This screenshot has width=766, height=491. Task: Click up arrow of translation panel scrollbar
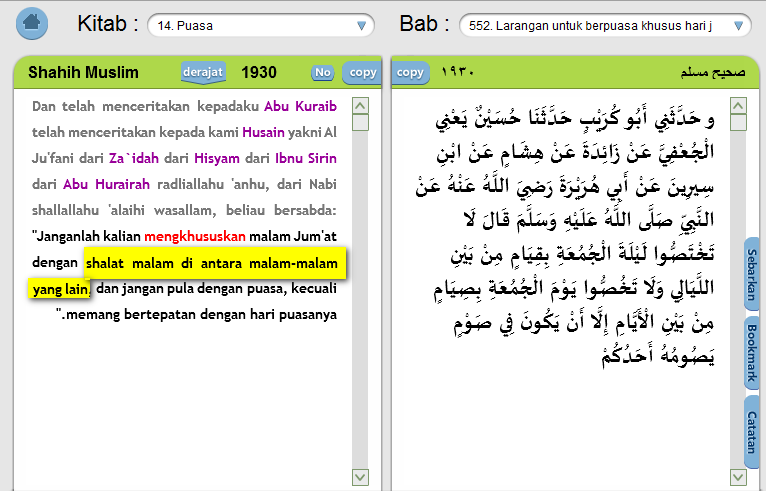[361, 106]
